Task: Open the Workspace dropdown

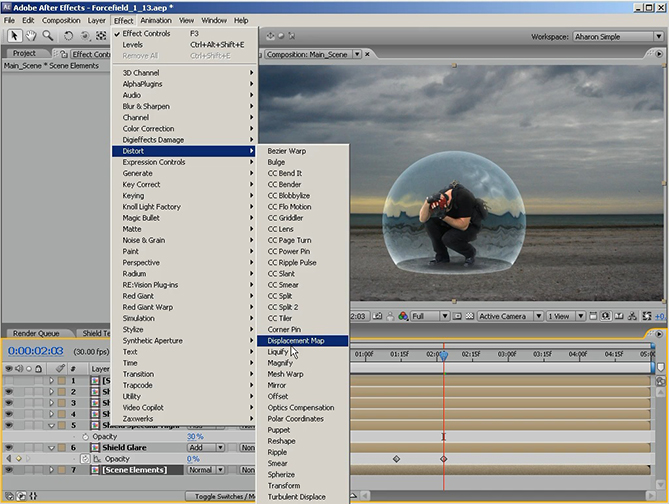Action: 617,37
